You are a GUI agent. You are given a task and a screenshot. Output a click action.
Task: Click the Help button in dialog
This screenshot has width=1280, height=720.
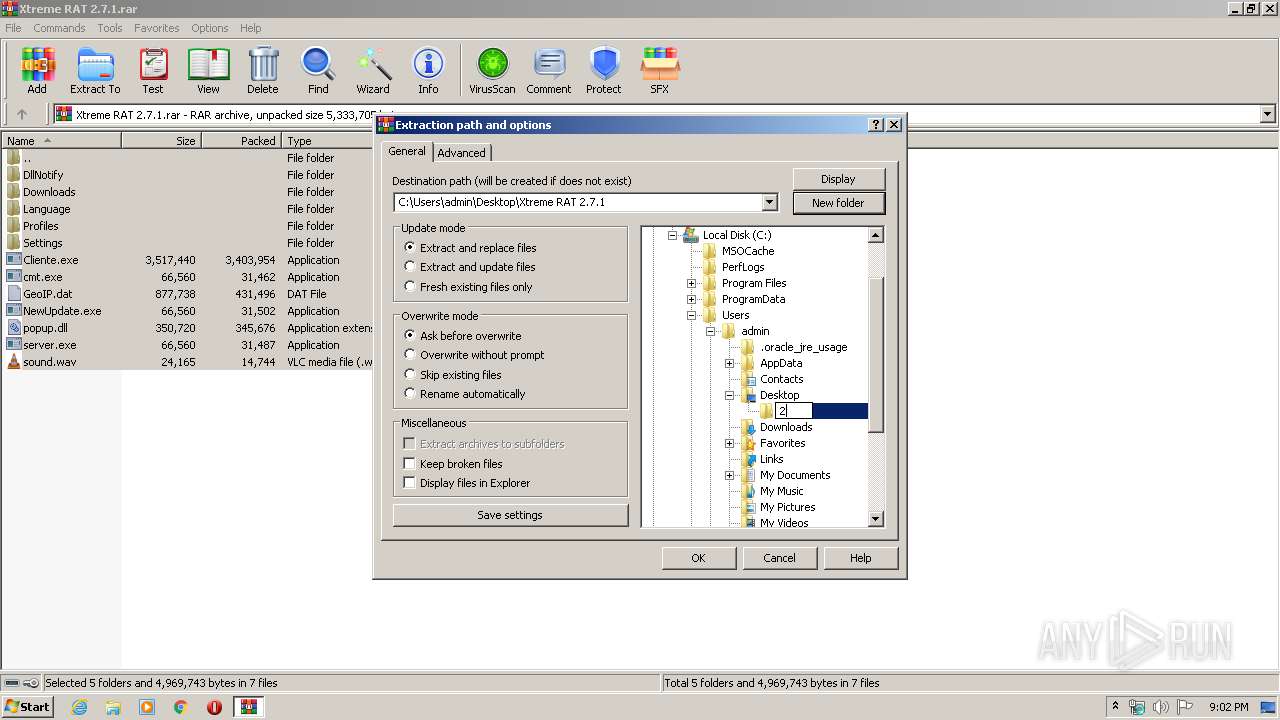[x=860, y=558]
